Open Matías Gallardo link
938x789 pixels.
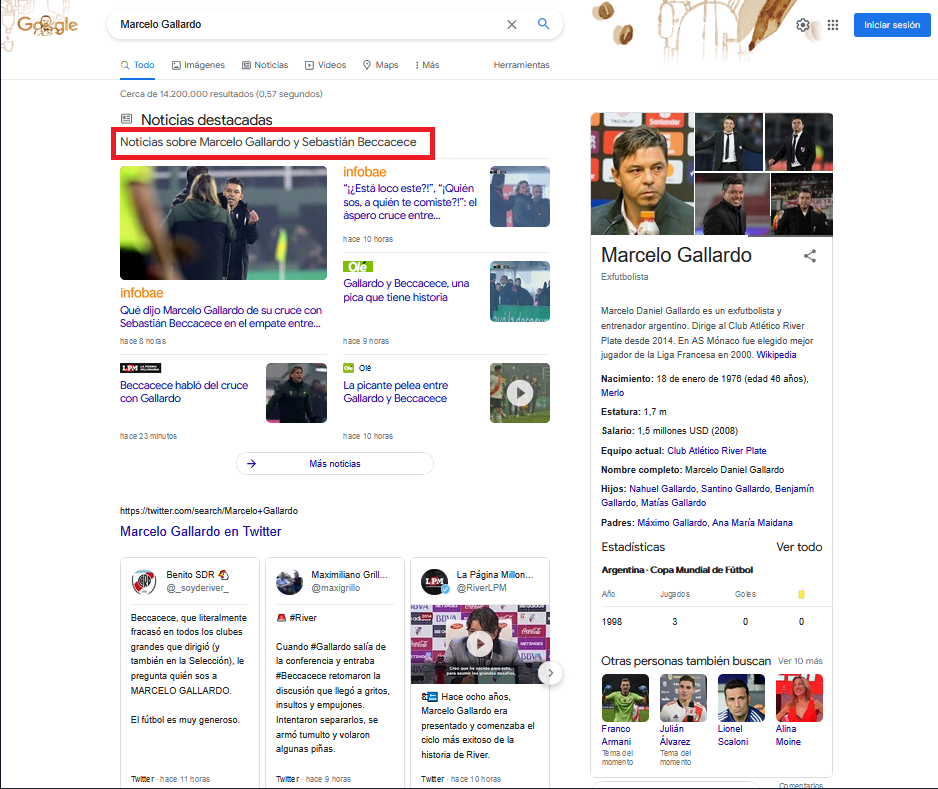[x=674, y=502]
